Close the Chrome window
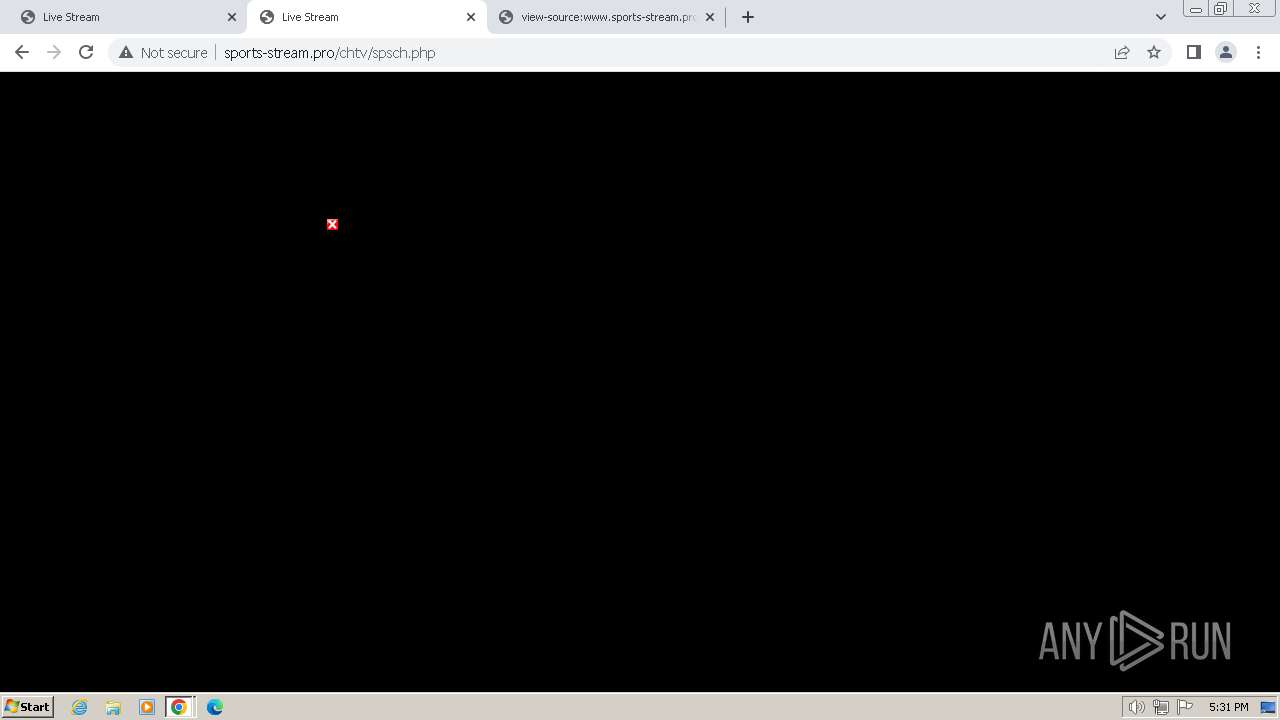1280x720 pixels. [x=1254, y=9]
